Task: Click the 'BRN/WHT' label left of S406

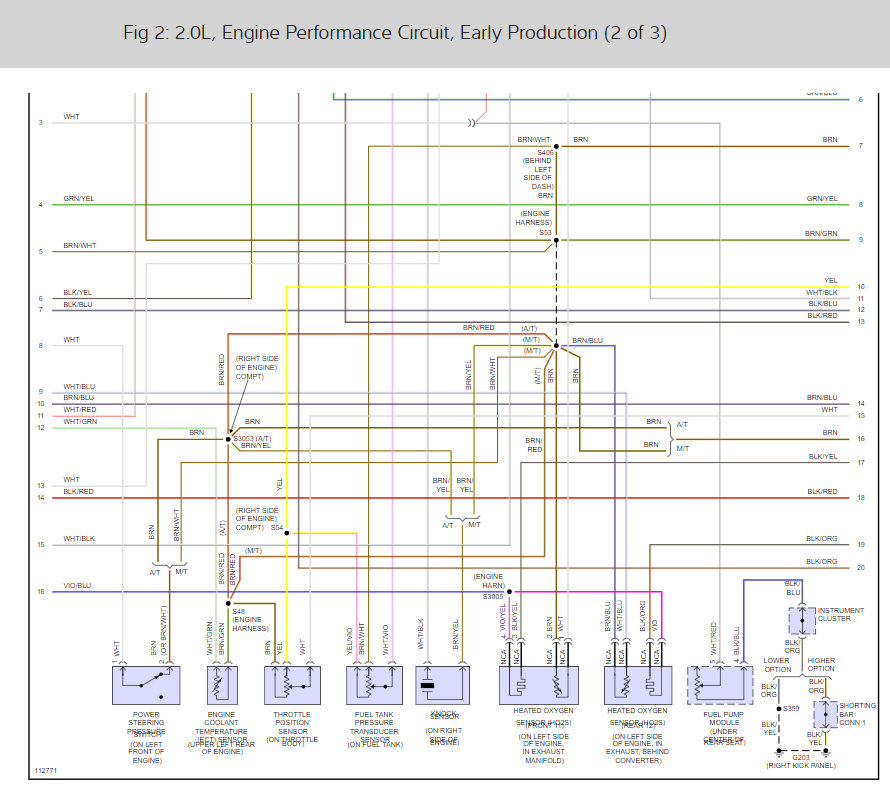Action: [x=534, y=139]
